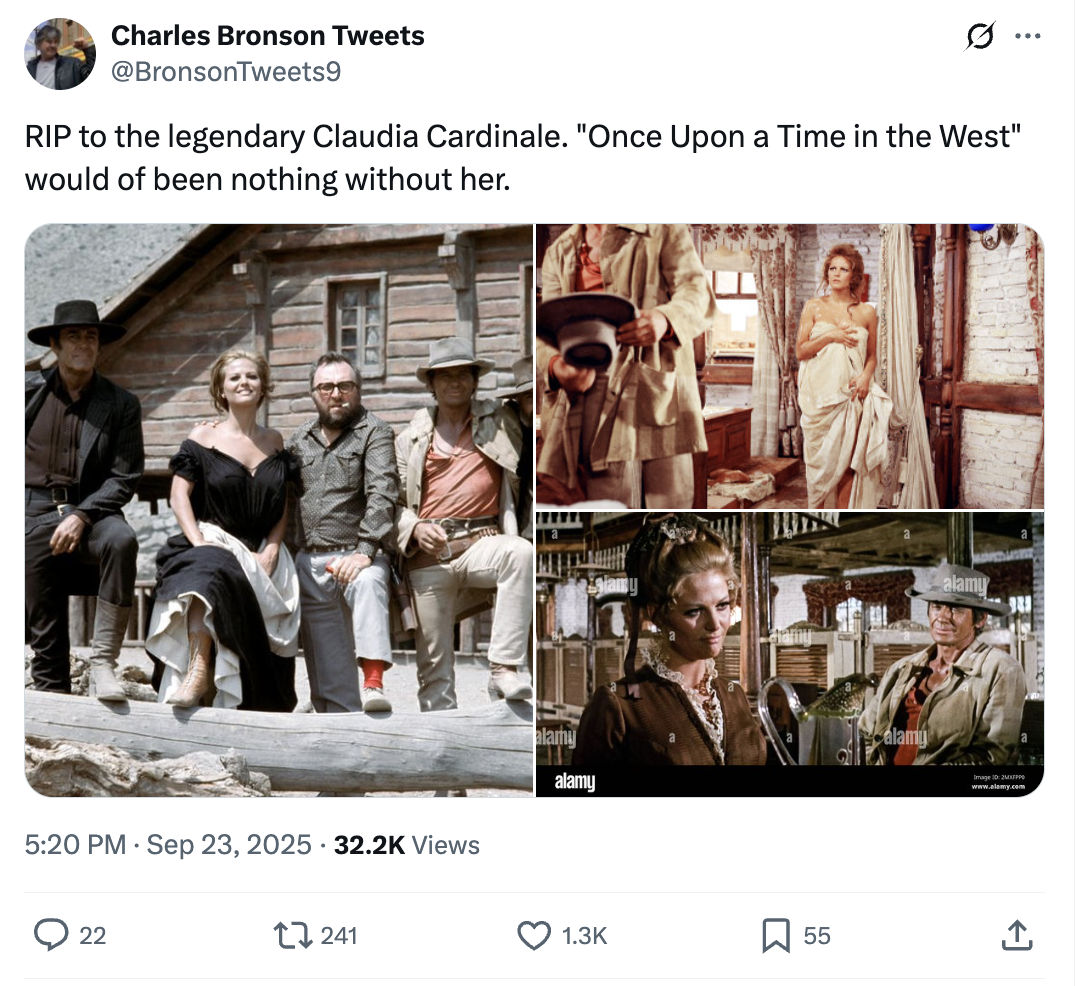Viewport: 1076px width, 986px height.
Task: Click the Charles Bronson Tweets display name
Action: pyautogui.click(x=267, y=36)
